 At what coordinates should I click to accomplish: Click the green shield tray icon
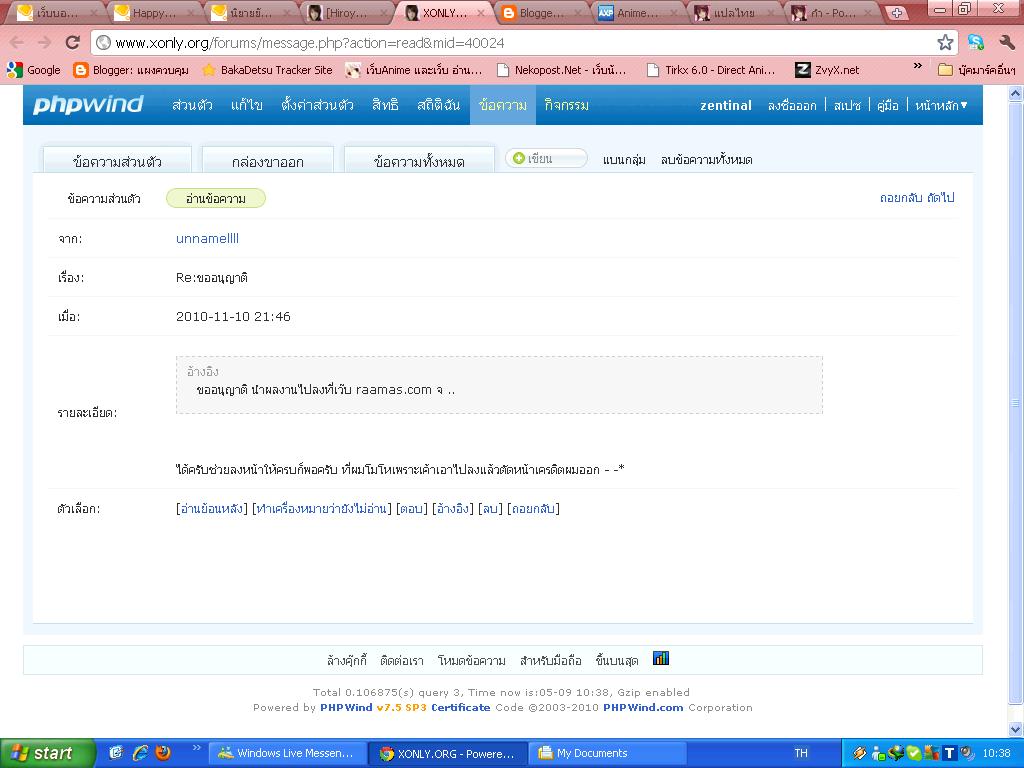tap(914, 753)
